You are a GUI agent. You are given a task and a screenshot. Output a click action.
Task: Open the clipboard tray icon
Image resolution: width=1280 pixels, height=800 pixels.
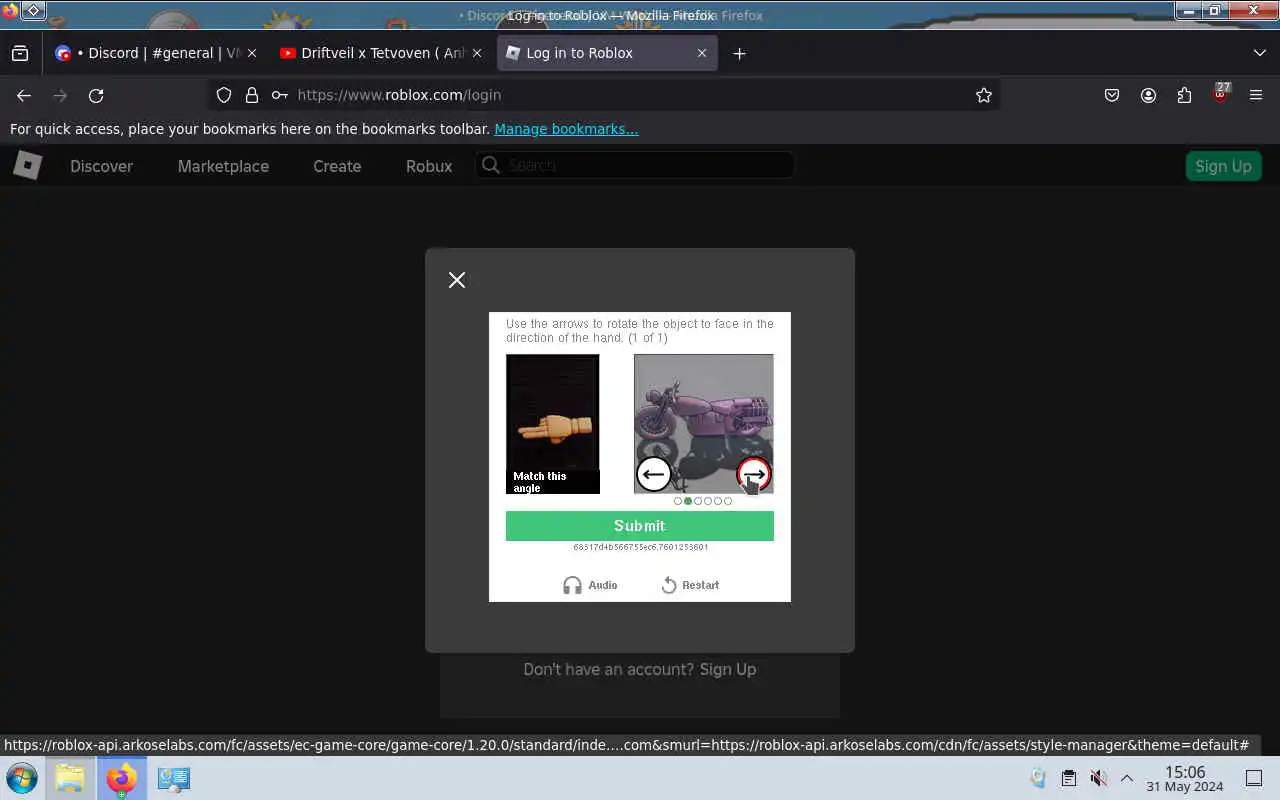pyautogui.click(x=1069, y=778)
